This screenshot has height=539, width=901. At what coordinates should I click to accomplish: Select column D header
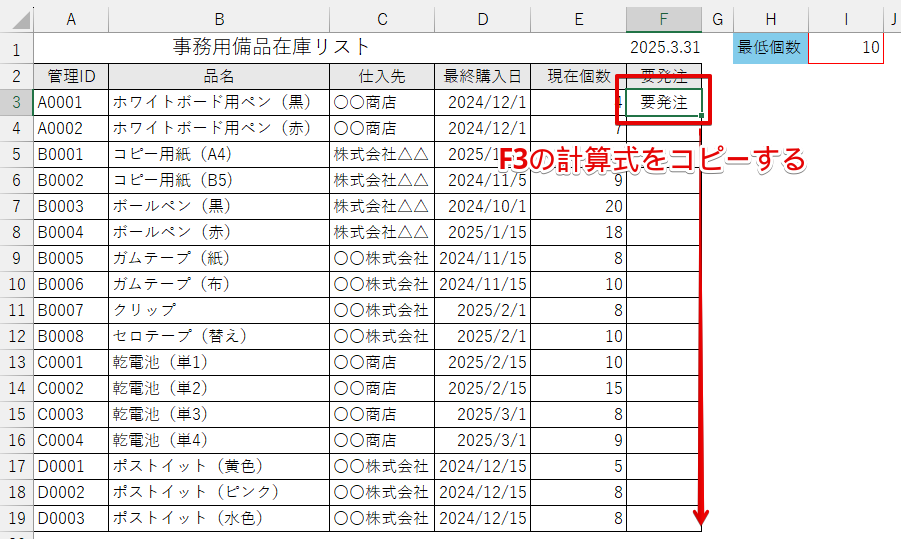coord(483,20)
